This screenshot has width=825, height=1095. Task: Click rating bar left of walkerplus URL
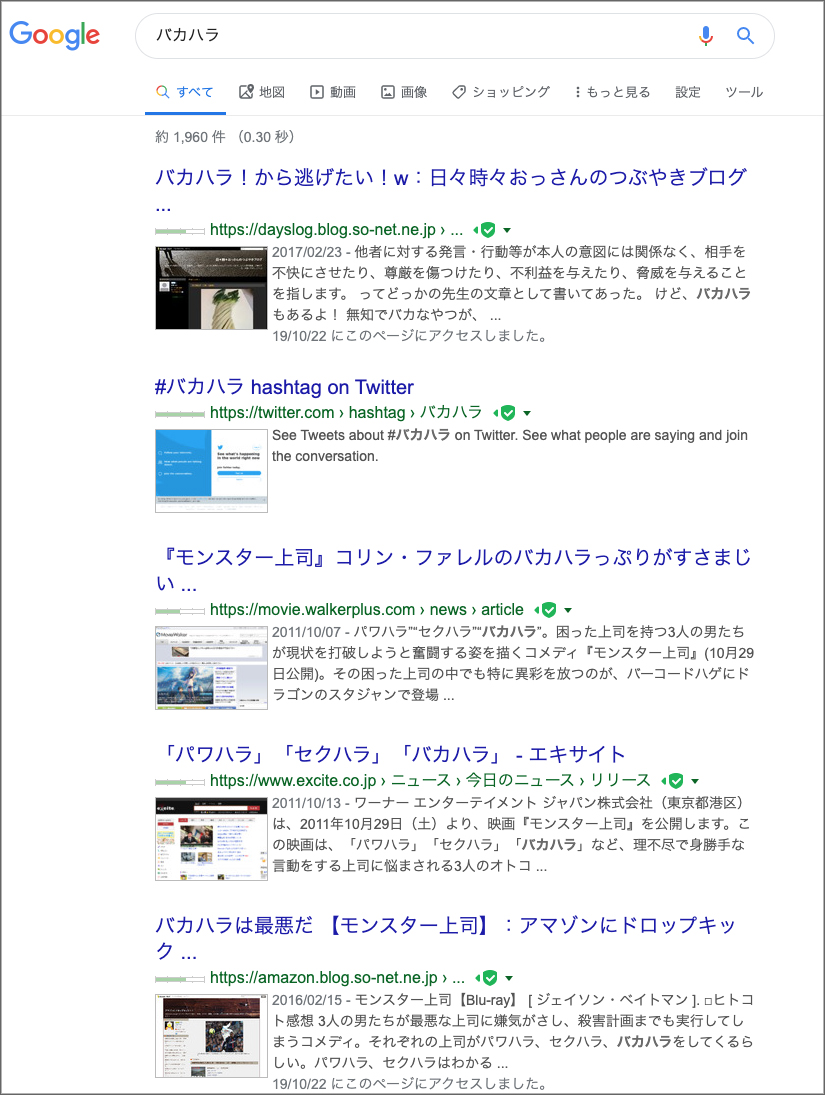[x=180, y=611]
